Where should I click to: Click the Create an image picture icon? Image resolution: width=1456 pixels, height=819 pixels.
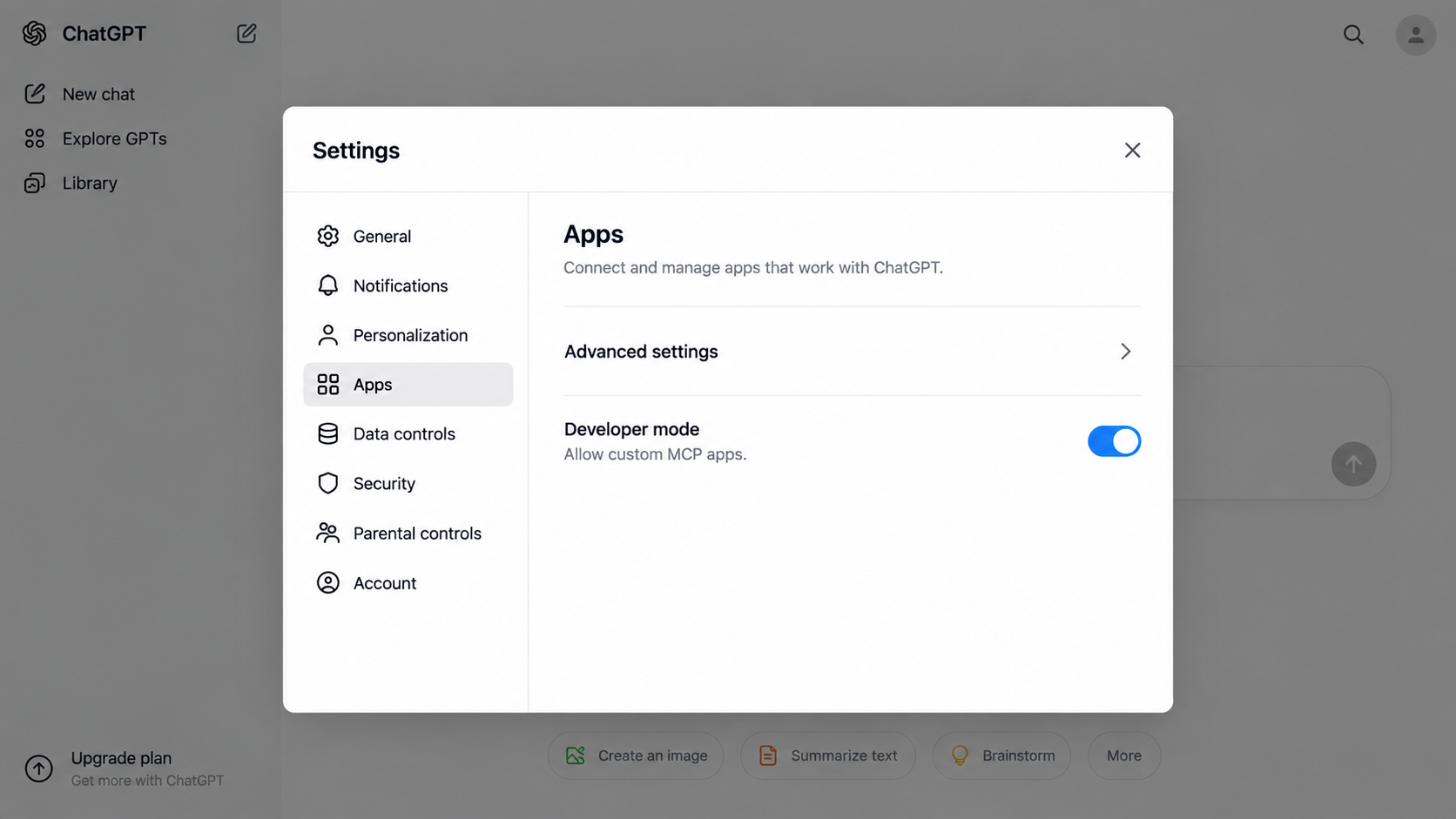click(576, 755)
